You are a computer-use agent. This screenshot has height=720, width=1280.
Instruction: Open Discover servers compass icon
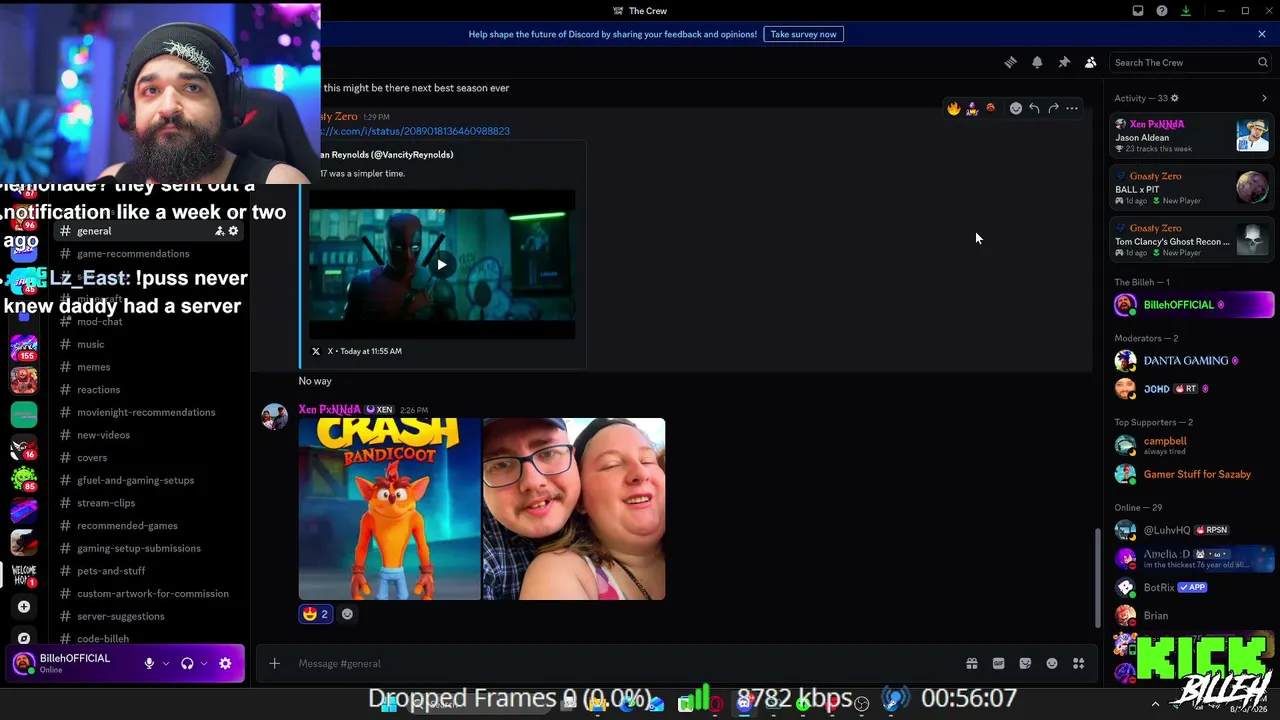click(x=24, y=637)
